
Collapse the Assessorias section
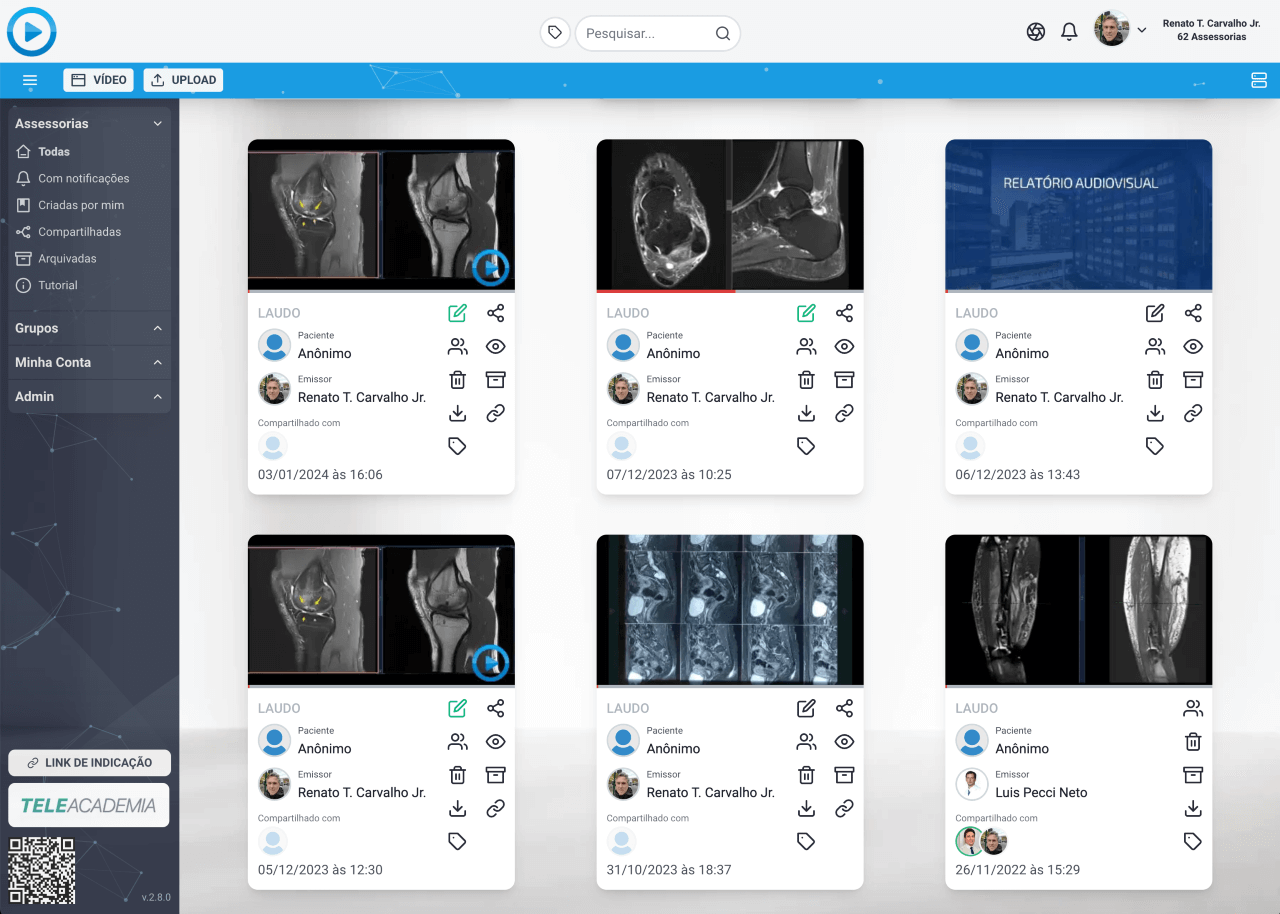[157, 124]
